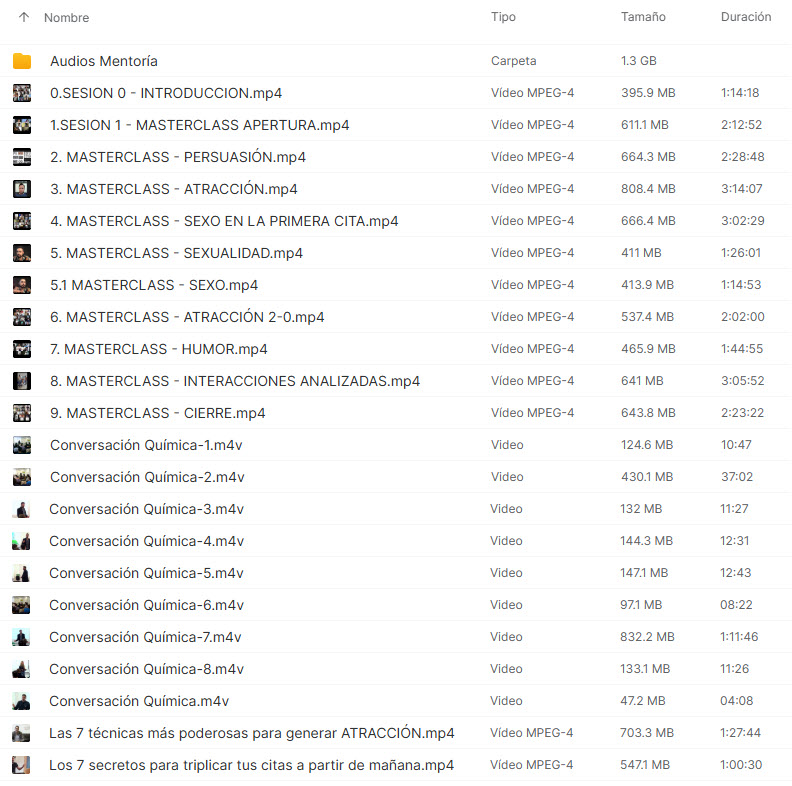Click thumbnail of 9. MASTERCLASS - CIERRE.mp4
Image resolution: width=792 pixels, height=786 pixels.
click(x=22, y=413)
